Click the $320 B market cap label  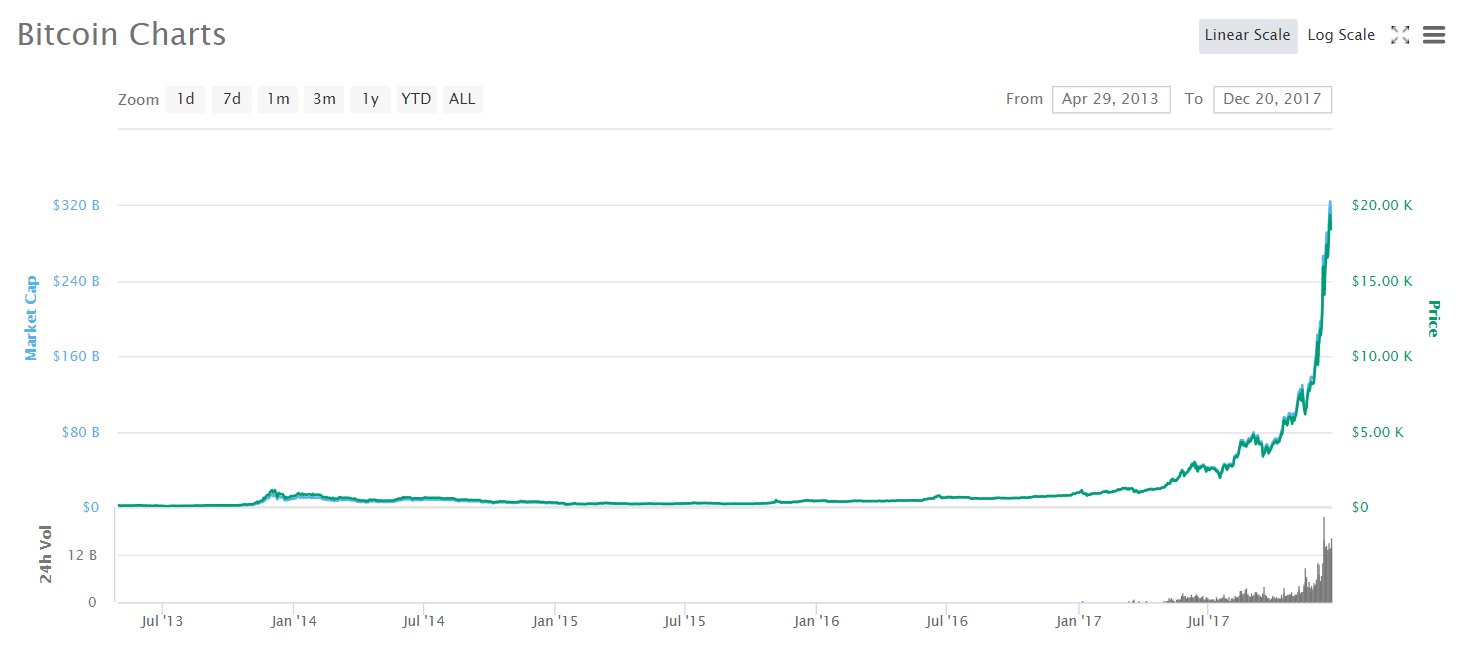76,205
